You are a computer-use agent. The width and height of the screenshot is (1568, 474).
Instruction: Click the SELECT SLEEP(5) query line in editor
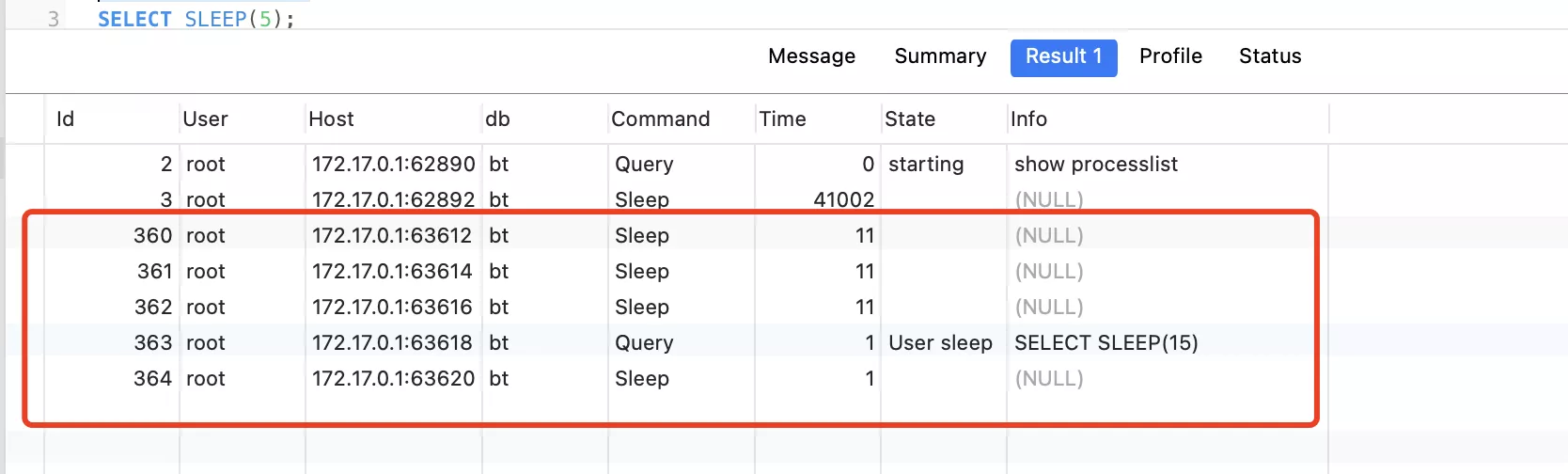[x=196, y=19]
